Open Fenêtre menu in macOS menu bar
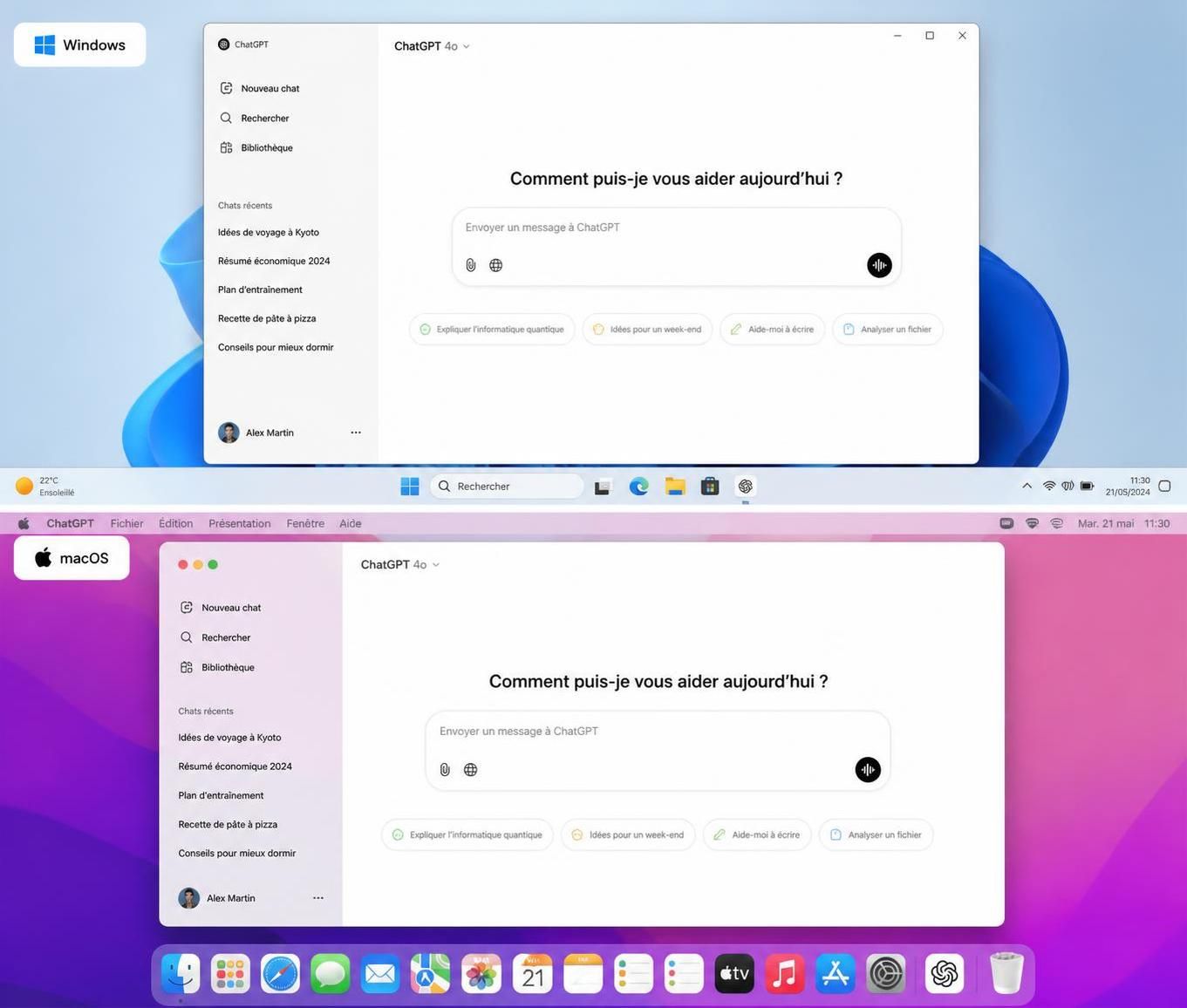 pos(305,523)
